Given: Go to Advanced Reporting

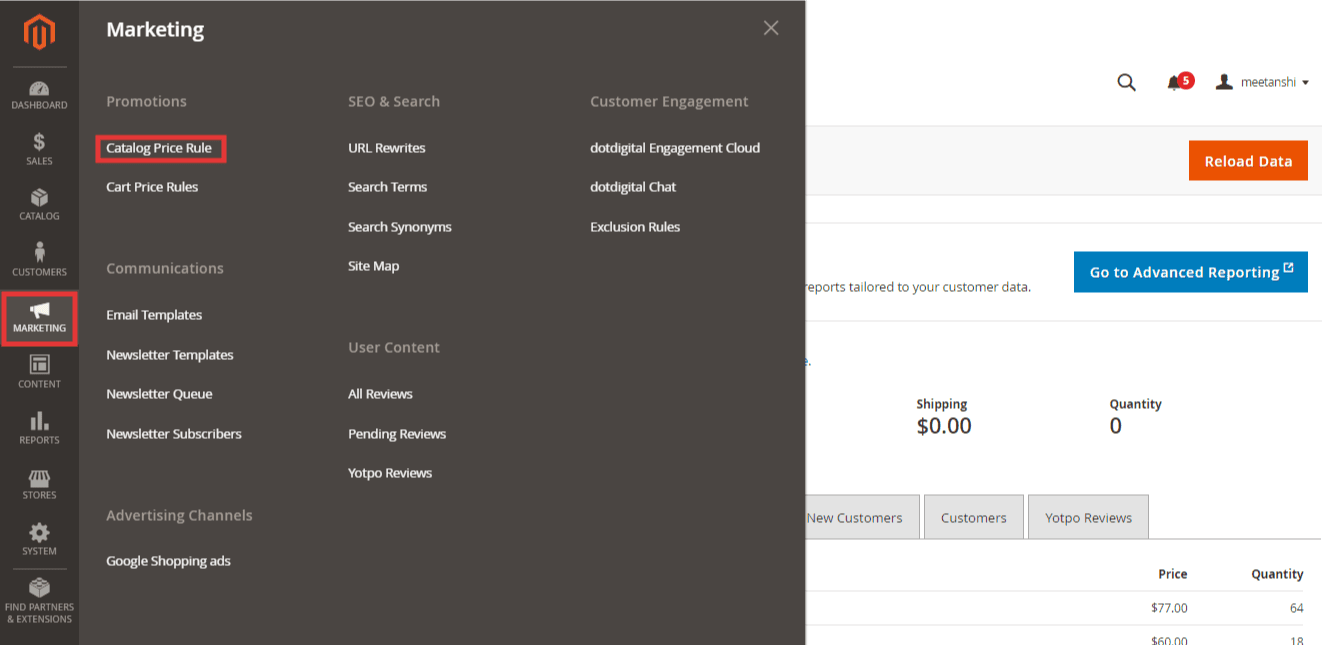Looking at the screenshot, I should tap(1190, 272).
